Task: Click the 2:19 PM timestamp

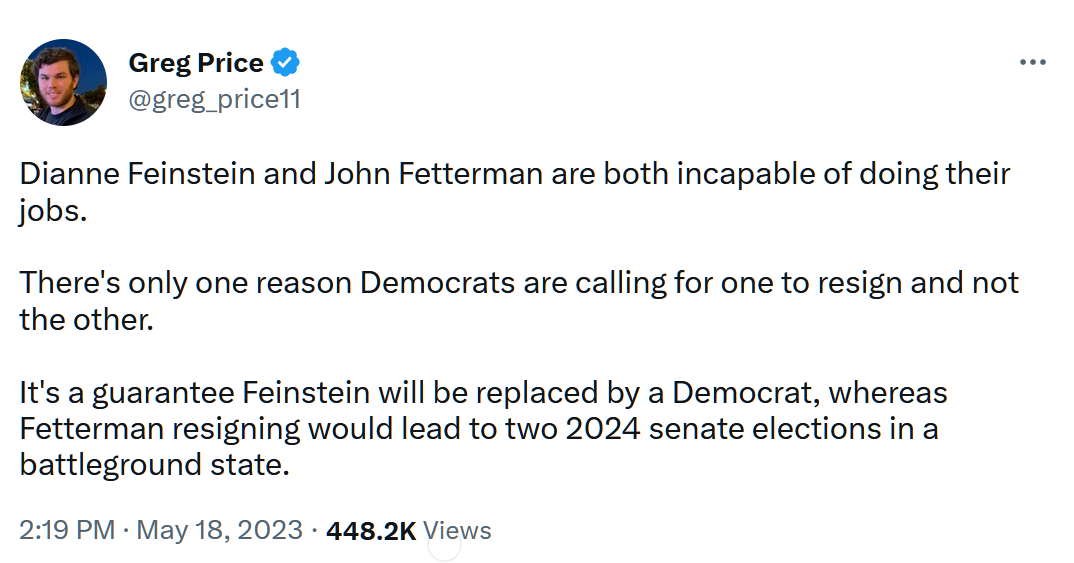Action: 66,531
